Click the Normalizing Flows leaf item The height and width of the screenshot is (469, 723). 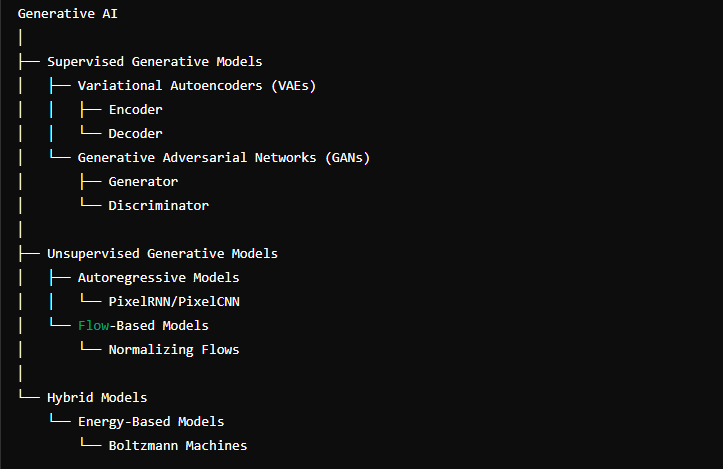[x=174, y=350]
